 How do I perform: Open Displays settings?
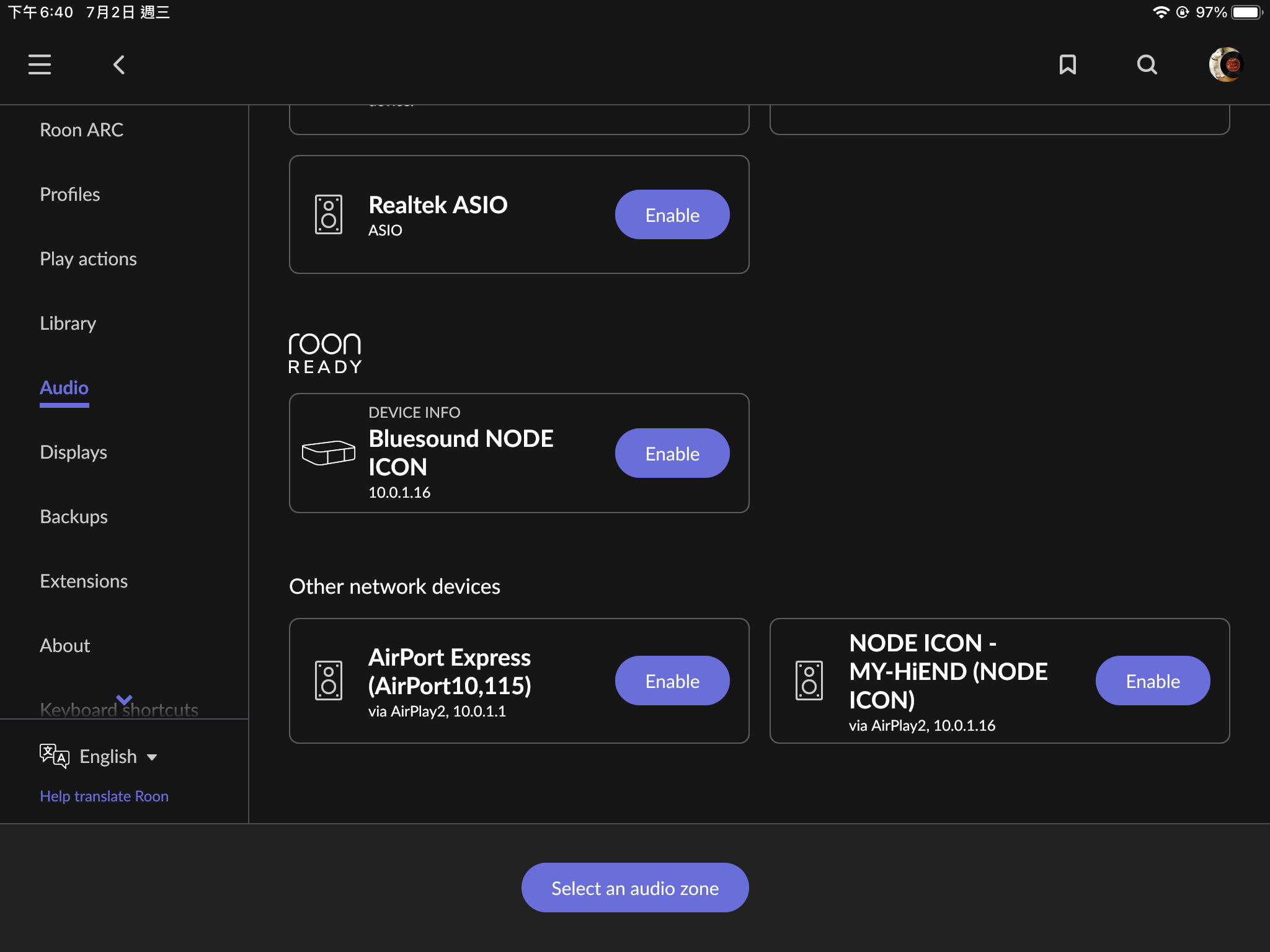(x=73, y=452)
